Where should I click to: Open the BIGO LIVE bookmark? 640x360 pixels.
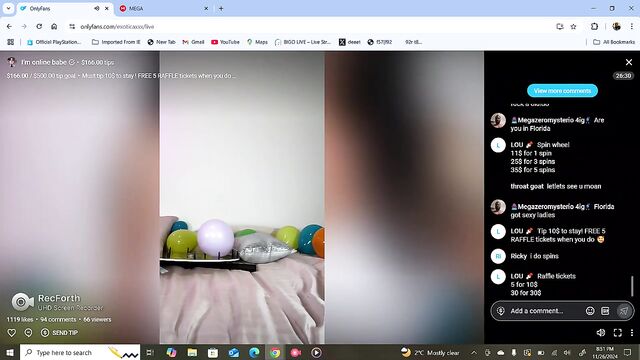tap(302, 42)
